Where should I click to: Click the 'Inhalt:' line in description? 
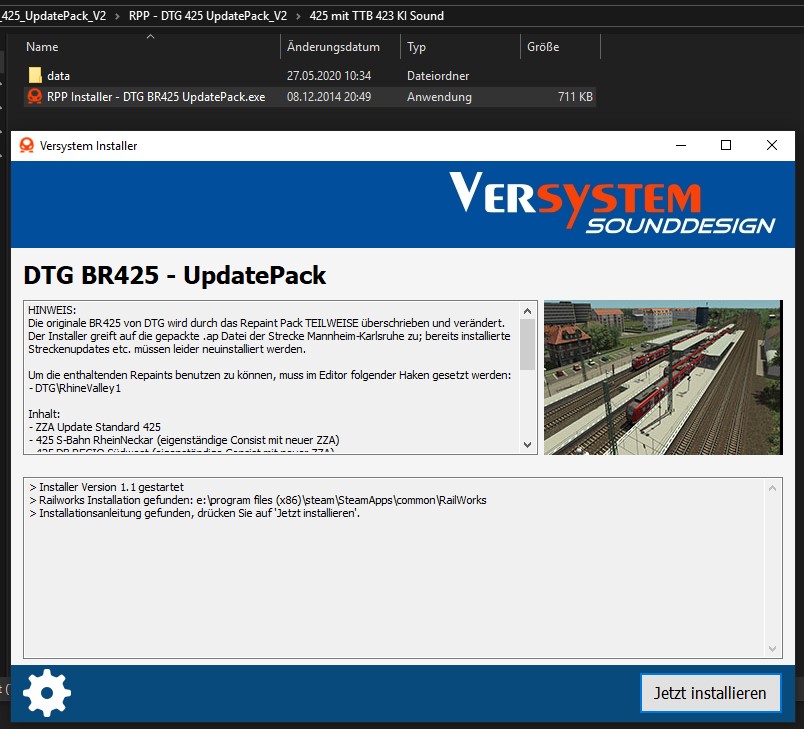click(44, 414)
